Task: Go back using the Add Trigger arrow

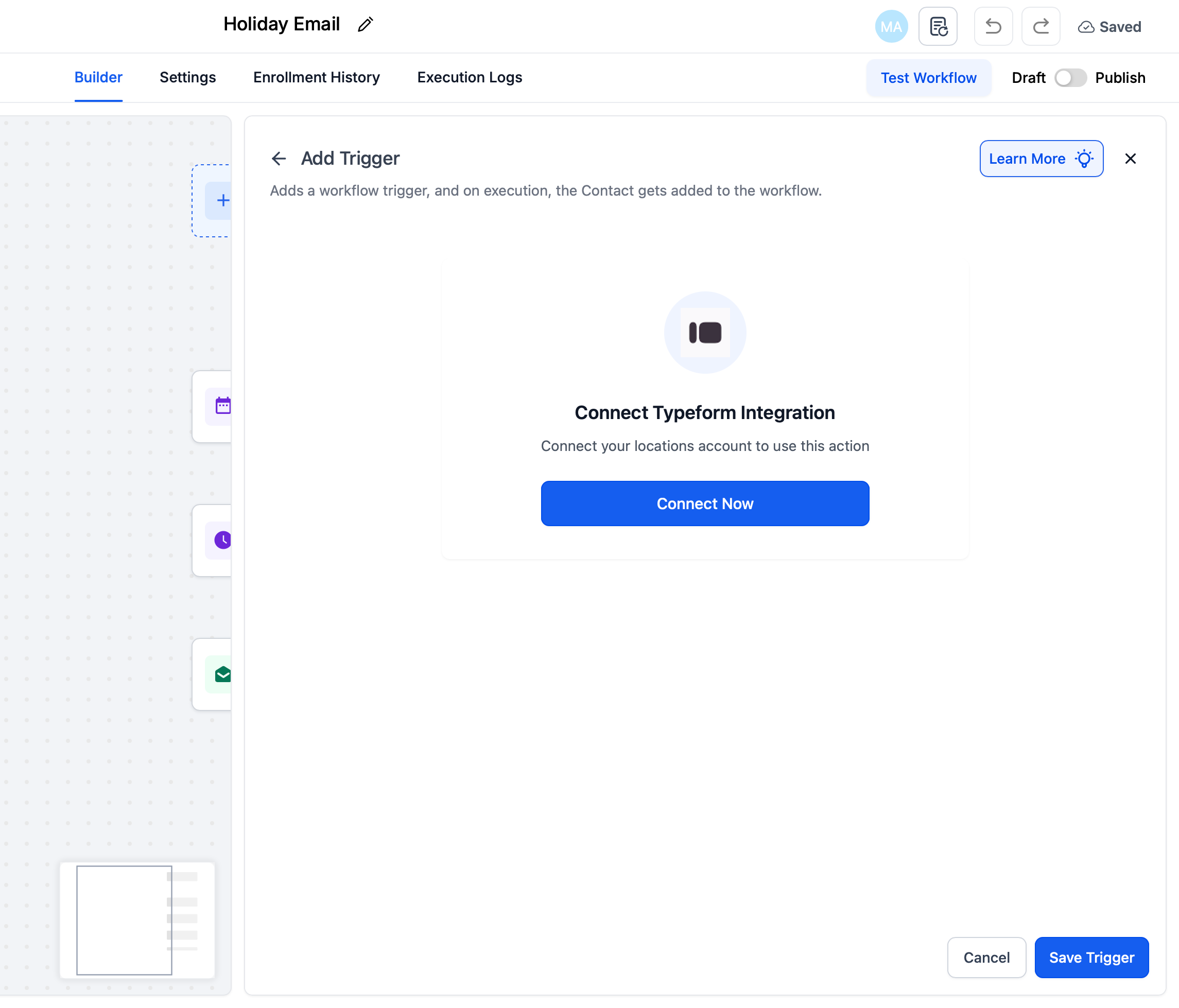Action: [279, 159]
